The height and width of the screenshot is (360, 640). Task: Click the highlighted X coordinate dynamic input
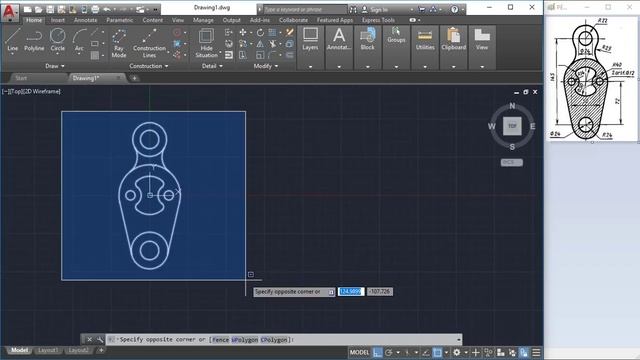click(x=351, y=291)
